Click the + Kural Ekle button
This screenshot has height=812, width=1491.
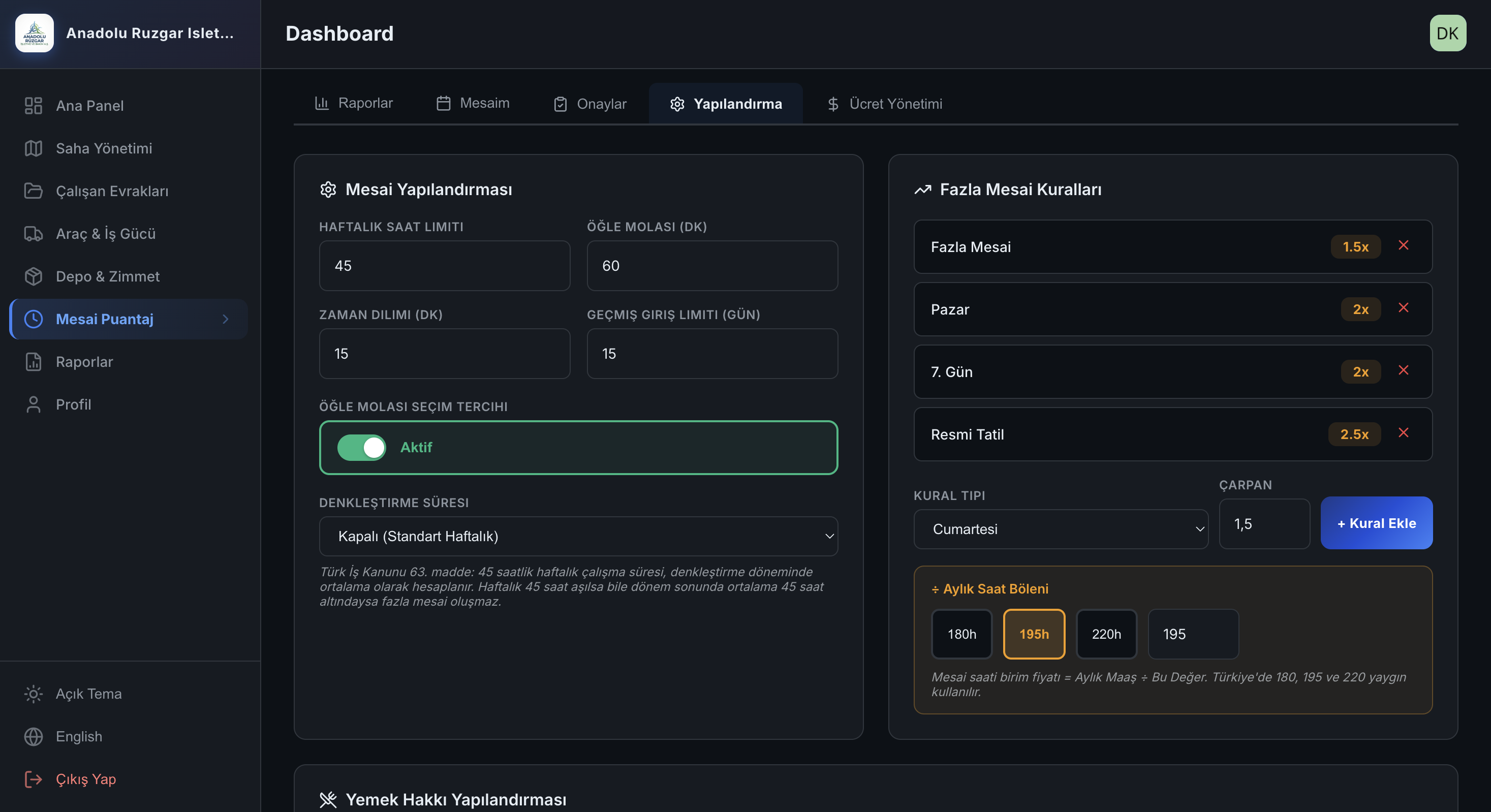(x=1376, y=523)
